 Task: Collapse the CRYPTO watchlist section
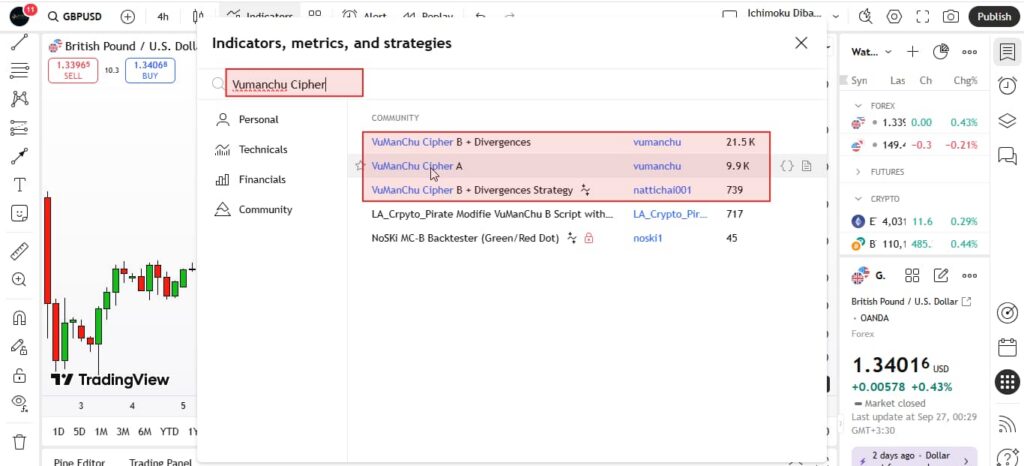[857, 199]
